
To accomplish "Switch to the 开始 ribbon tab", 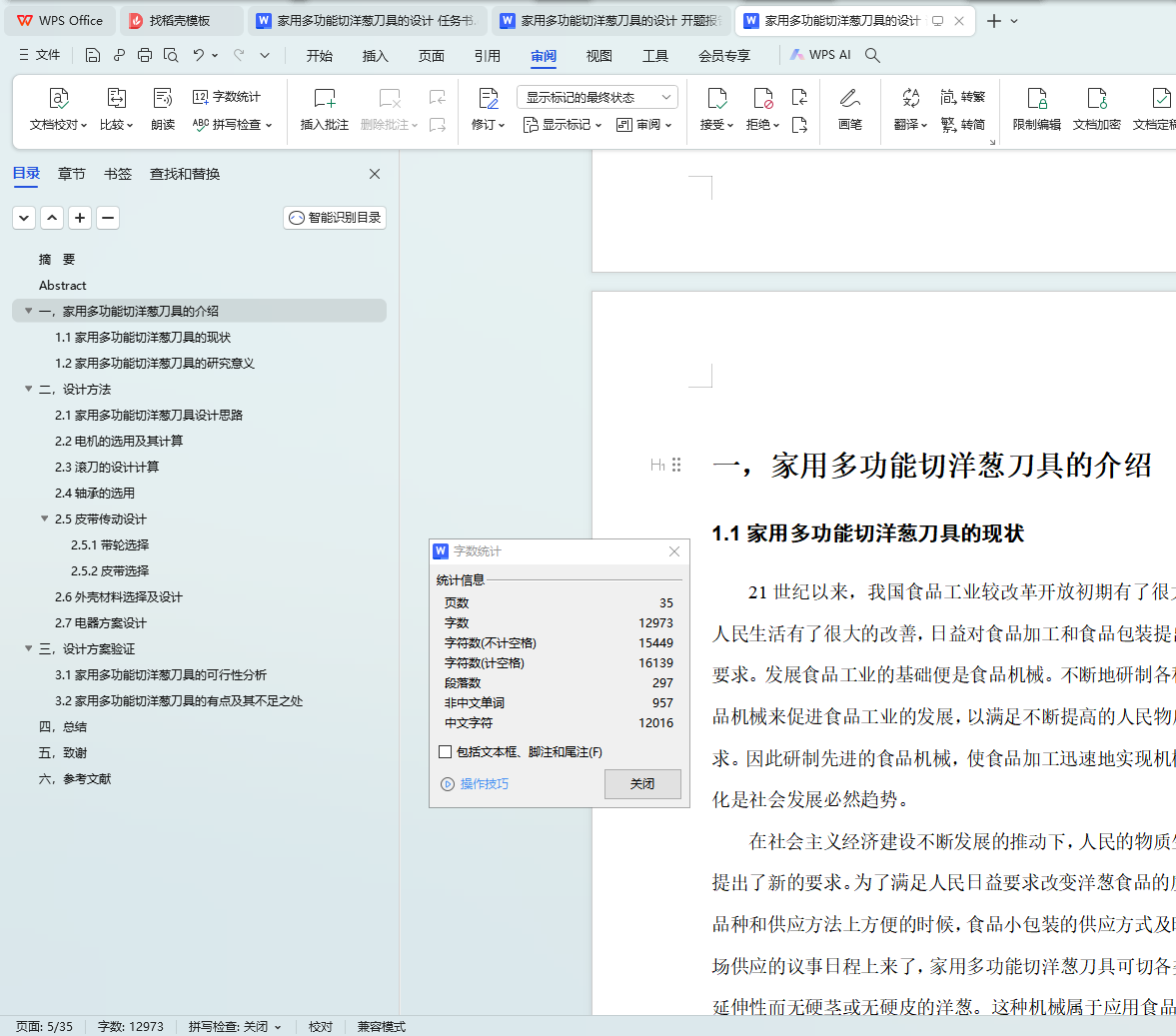I will pyautogui.click(x=320, y=56).
